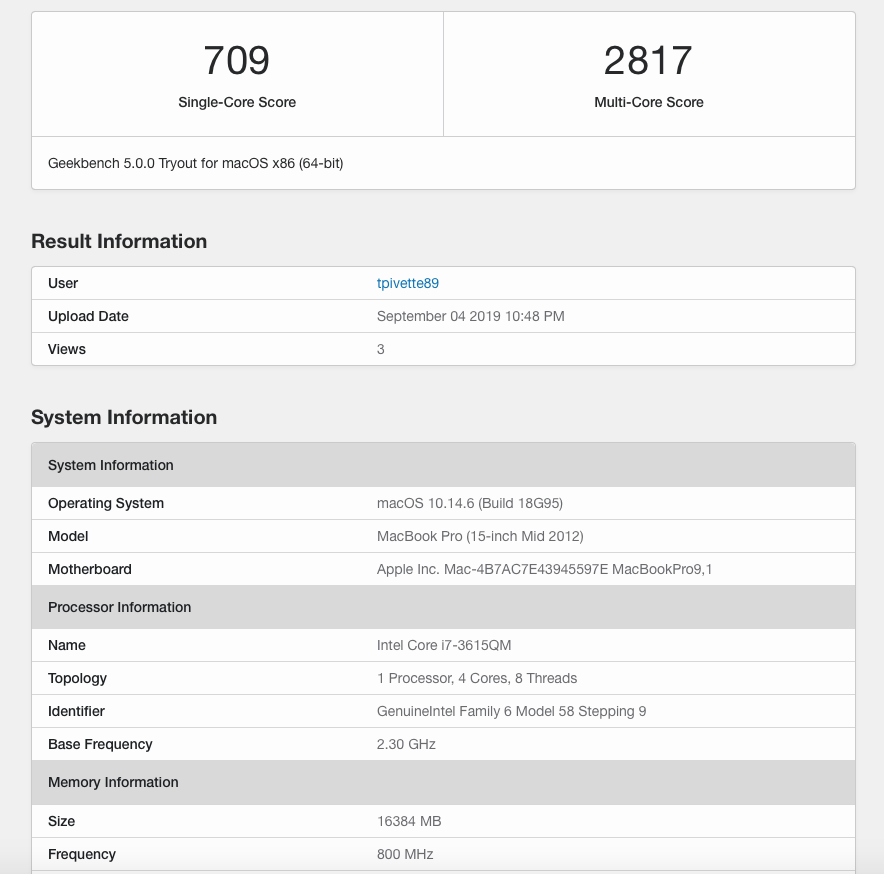Select the 1 Processor, 4 Cores, 8 Threads value
This screenshot has width=884, height=874.
477,678
